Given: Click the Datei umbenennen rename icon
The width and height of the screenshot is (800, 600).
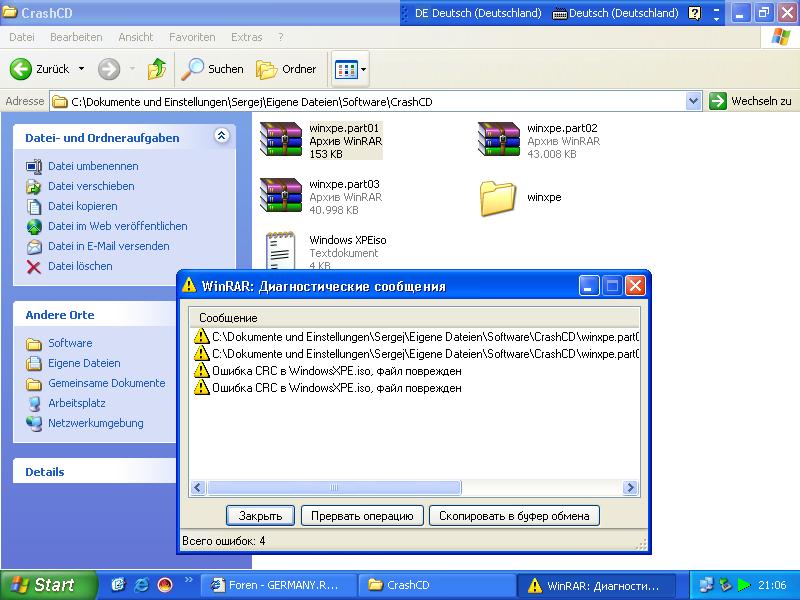Looking at the screenshot, I should (34, 166).
